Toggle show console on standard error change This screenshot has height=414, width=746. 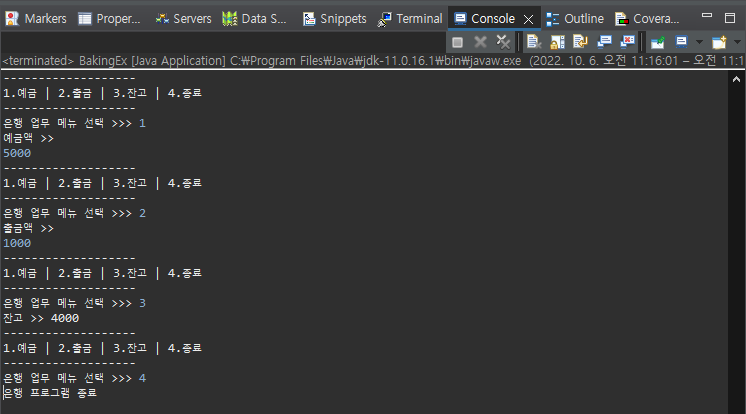pyautogui.click(x=628, y=42)
